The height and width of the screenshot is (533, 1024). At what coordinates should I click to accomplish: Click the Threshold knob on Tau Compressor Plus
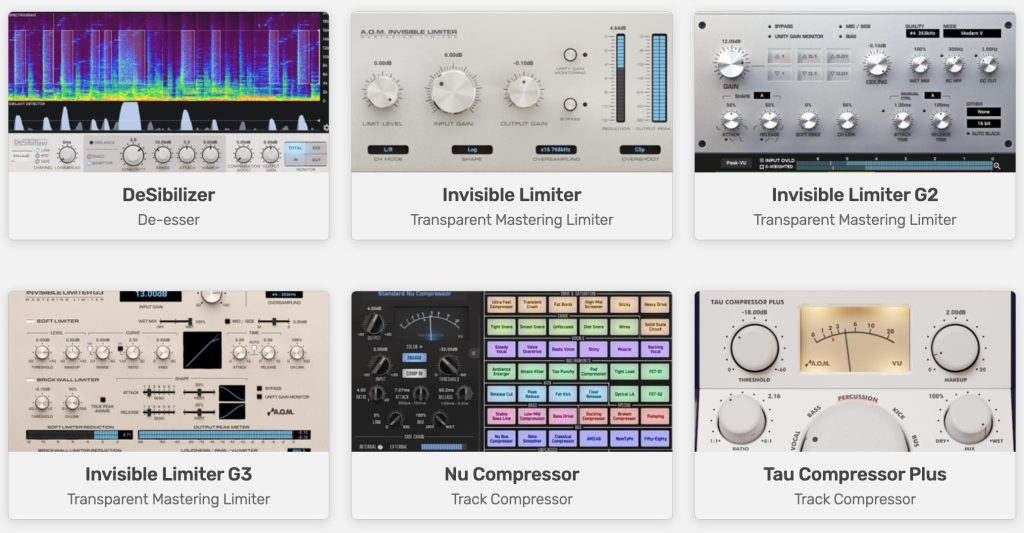[x=754, y=348]
